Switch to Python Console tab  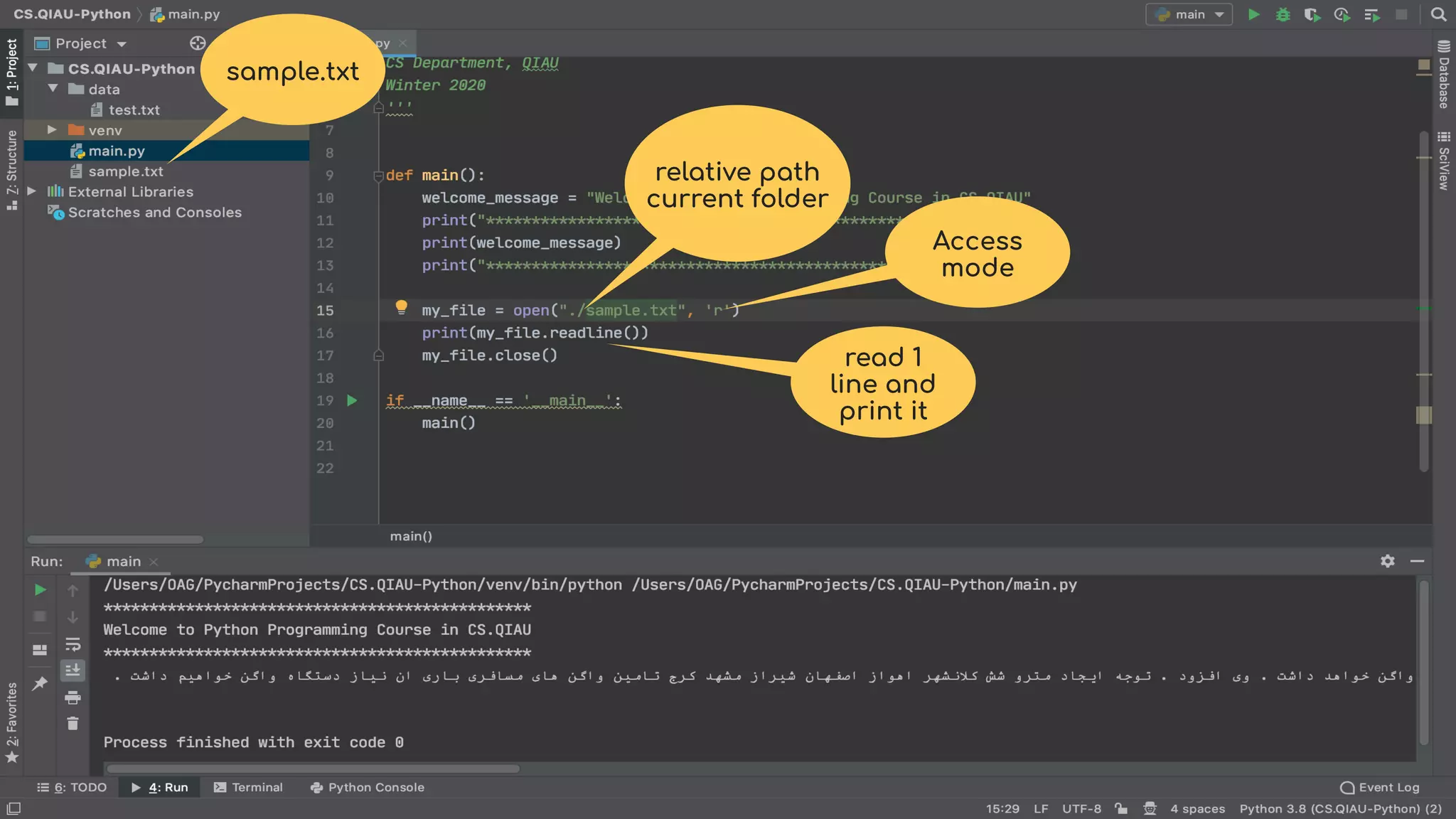coord(368,787)
